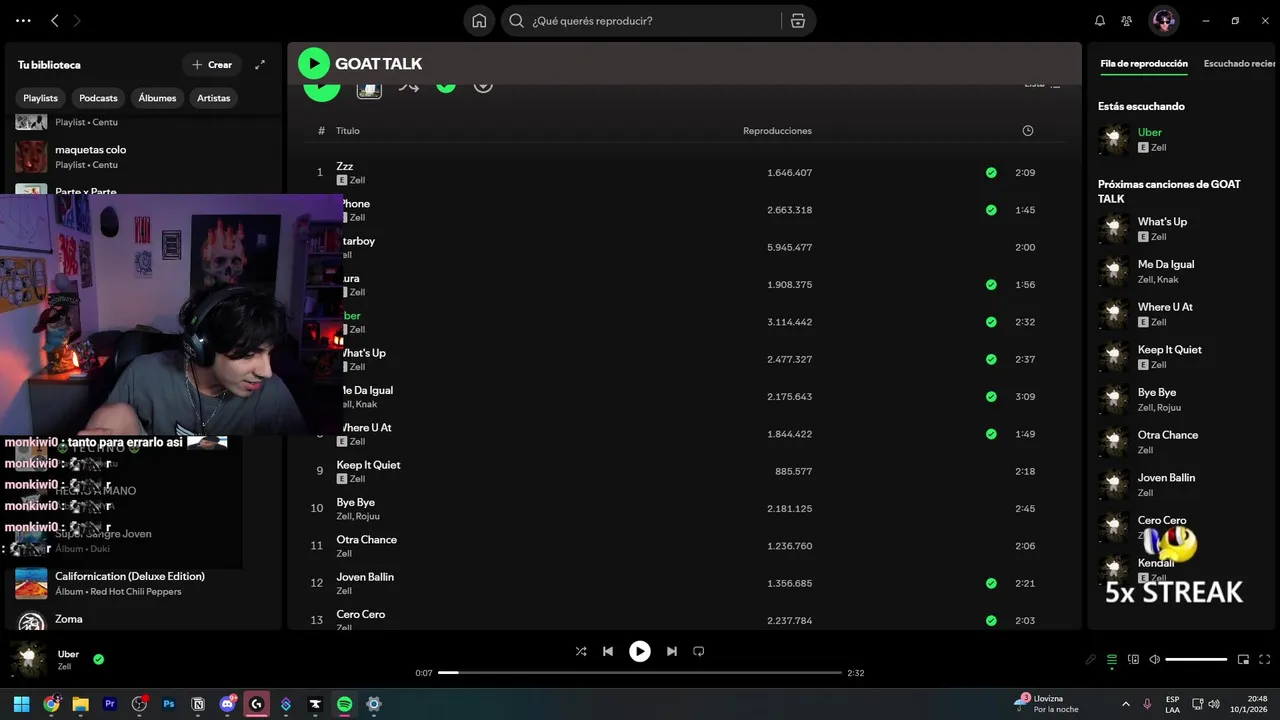The width and height of the screenshot is (1280, 720).
Task: Play GOAT TALK with the green header button
Action: [314, 64]
